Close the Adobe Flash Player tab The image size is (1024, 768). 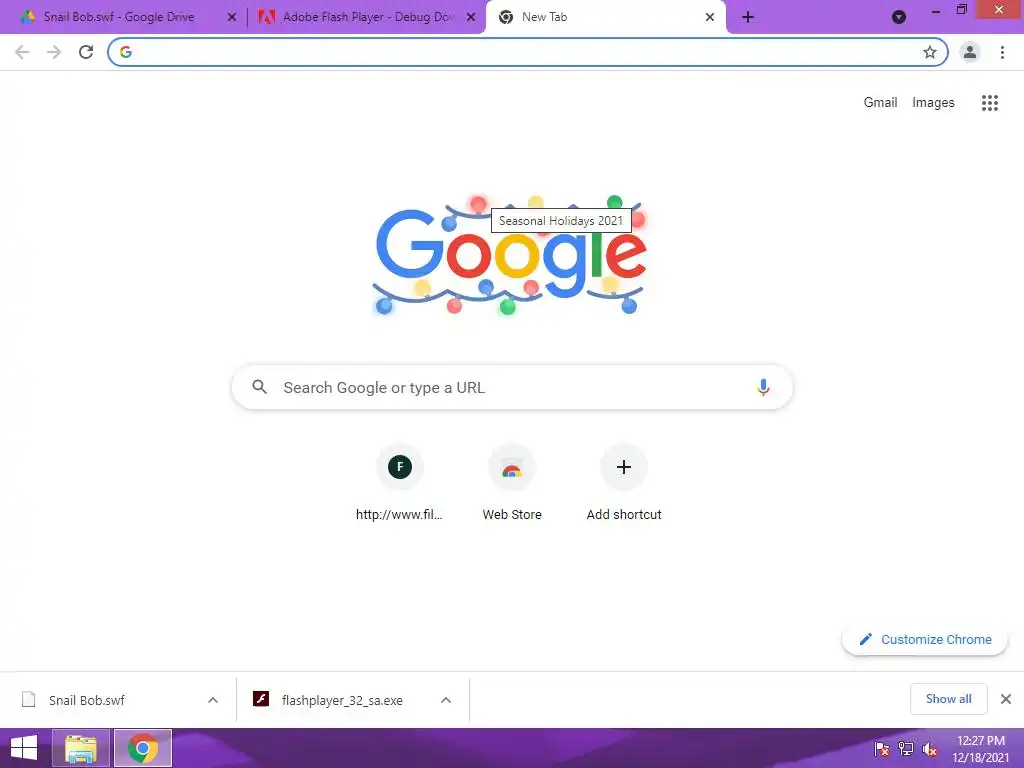[x=471, y=17]
